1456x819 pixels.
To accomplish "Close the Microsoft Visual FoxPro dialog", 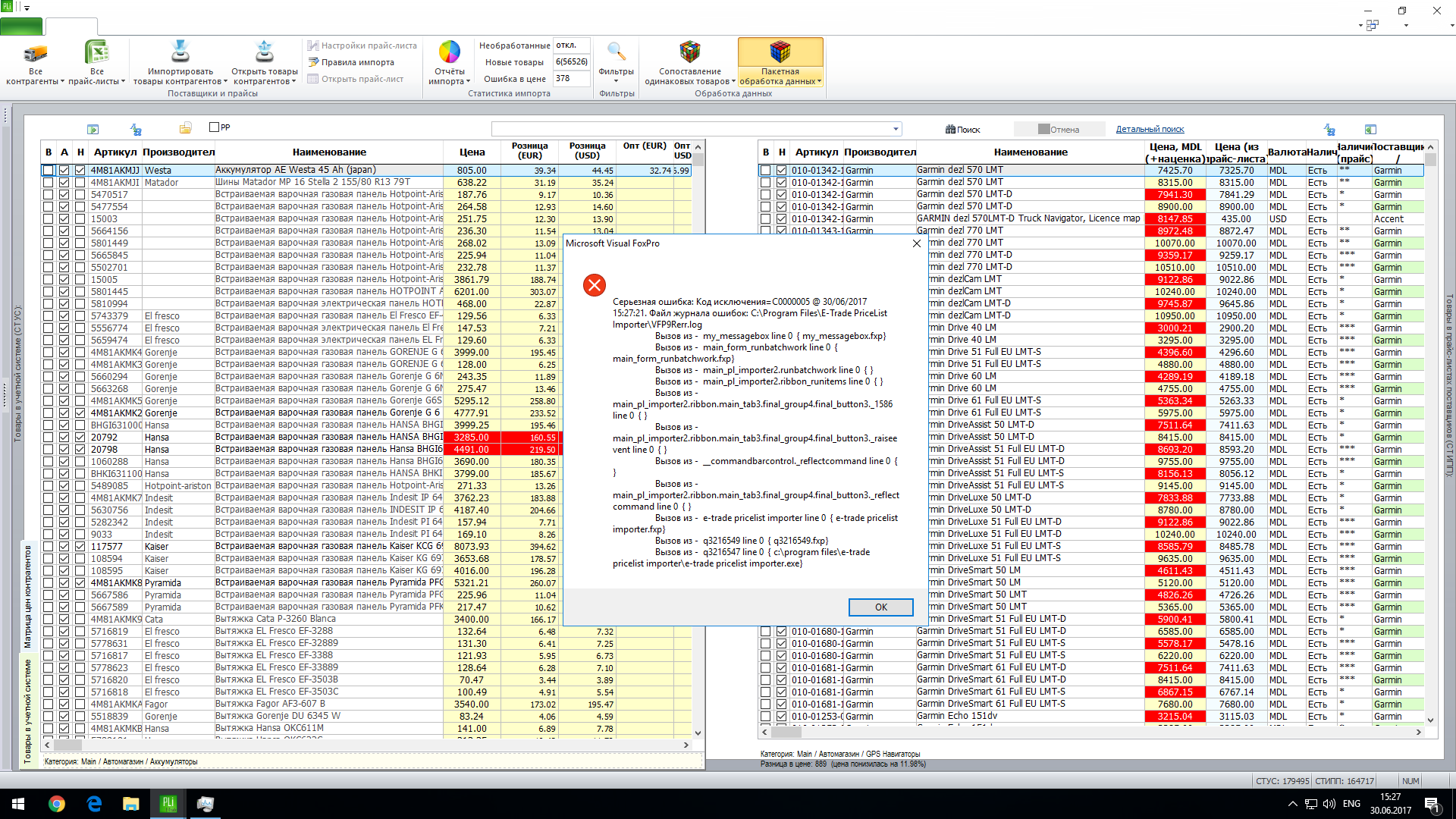I will pyautogui.click(x=917, y=243).
